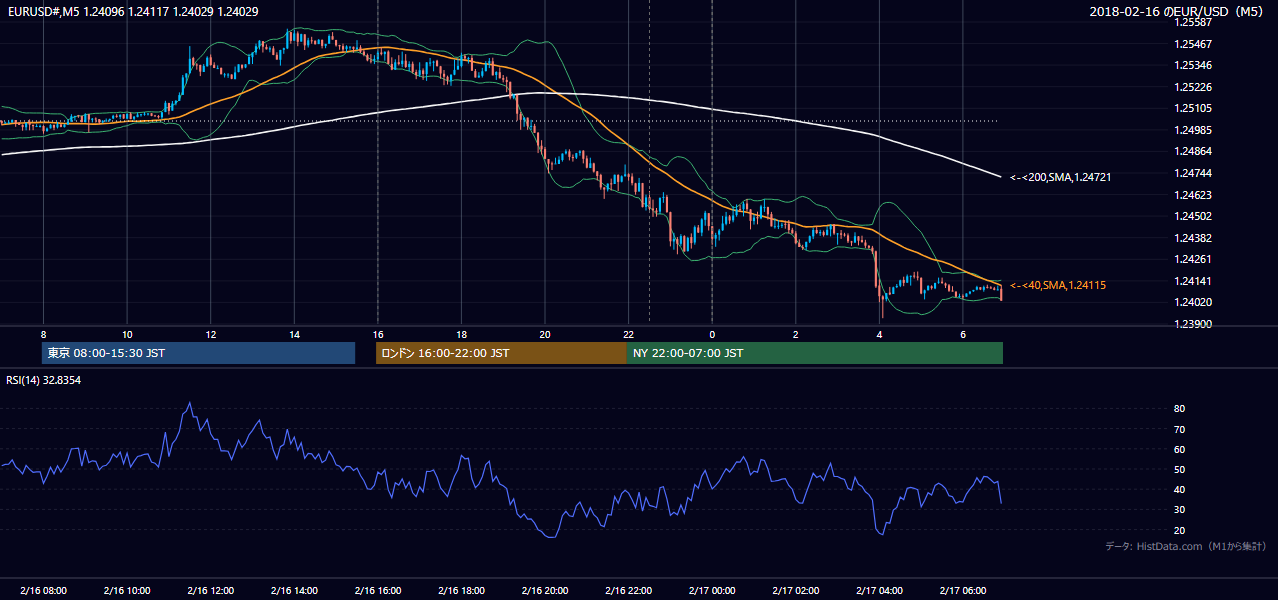Click the HistData.com data source credit

pyautogui.click(x=1186, y=546)
